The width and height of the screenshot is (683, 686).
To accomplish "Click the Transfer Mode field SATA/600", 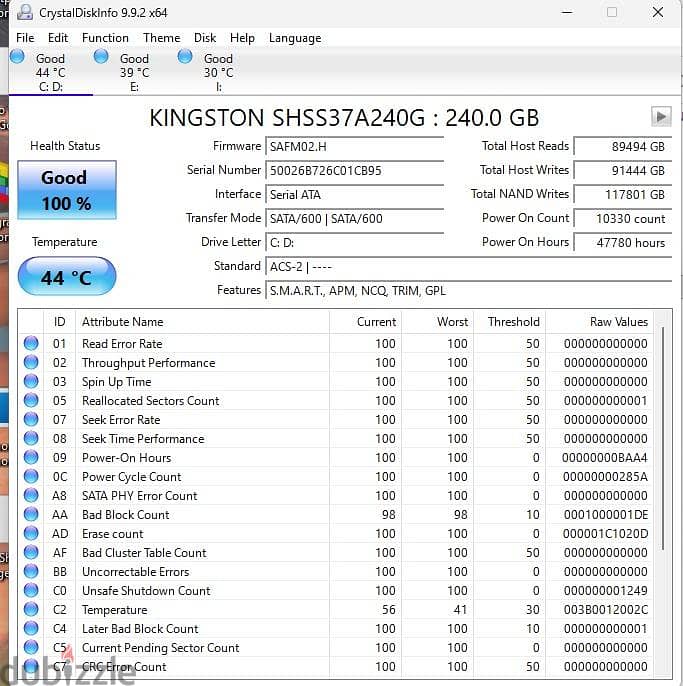I will point(354,218).
